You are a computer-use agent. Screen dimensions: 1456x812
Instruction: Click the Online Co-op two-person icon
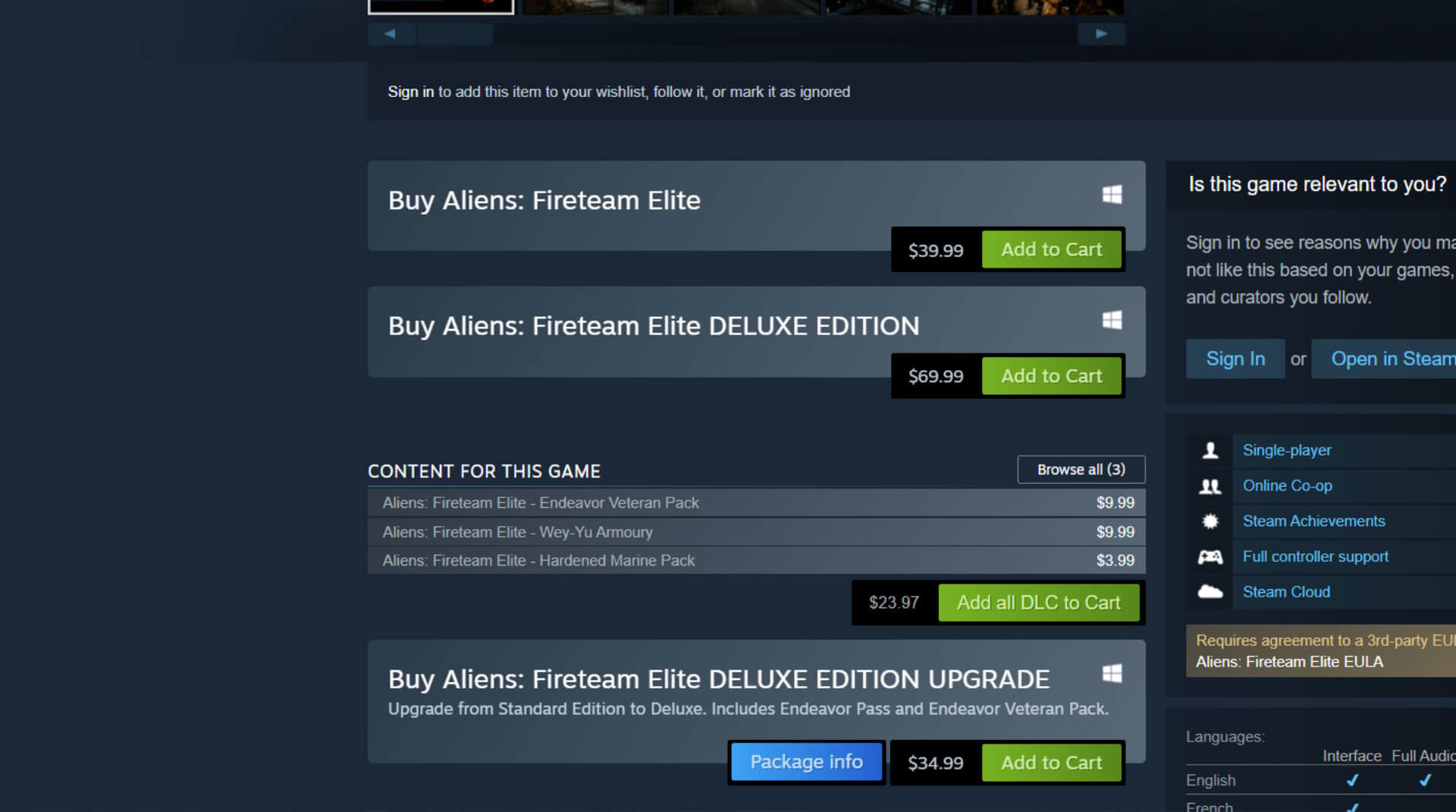(1210, 486)
